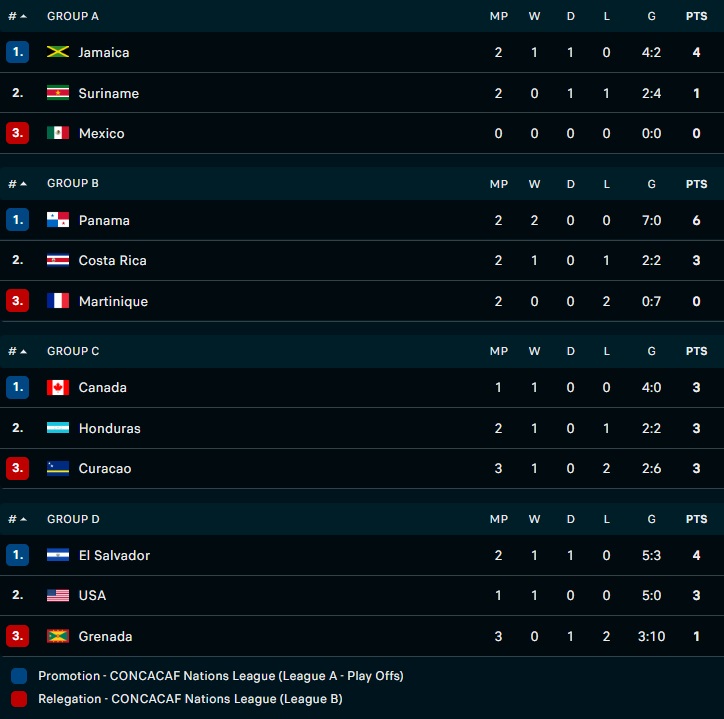This screenshot has height=719, width=724.
Task: Sort Group A by PTS column
Action: coord(696,16)
